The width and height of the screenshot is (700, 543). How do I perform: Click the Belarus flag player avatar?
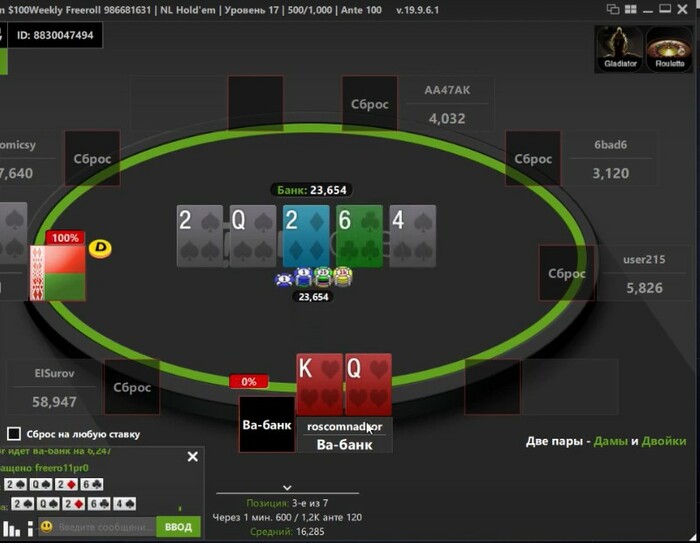58,272
